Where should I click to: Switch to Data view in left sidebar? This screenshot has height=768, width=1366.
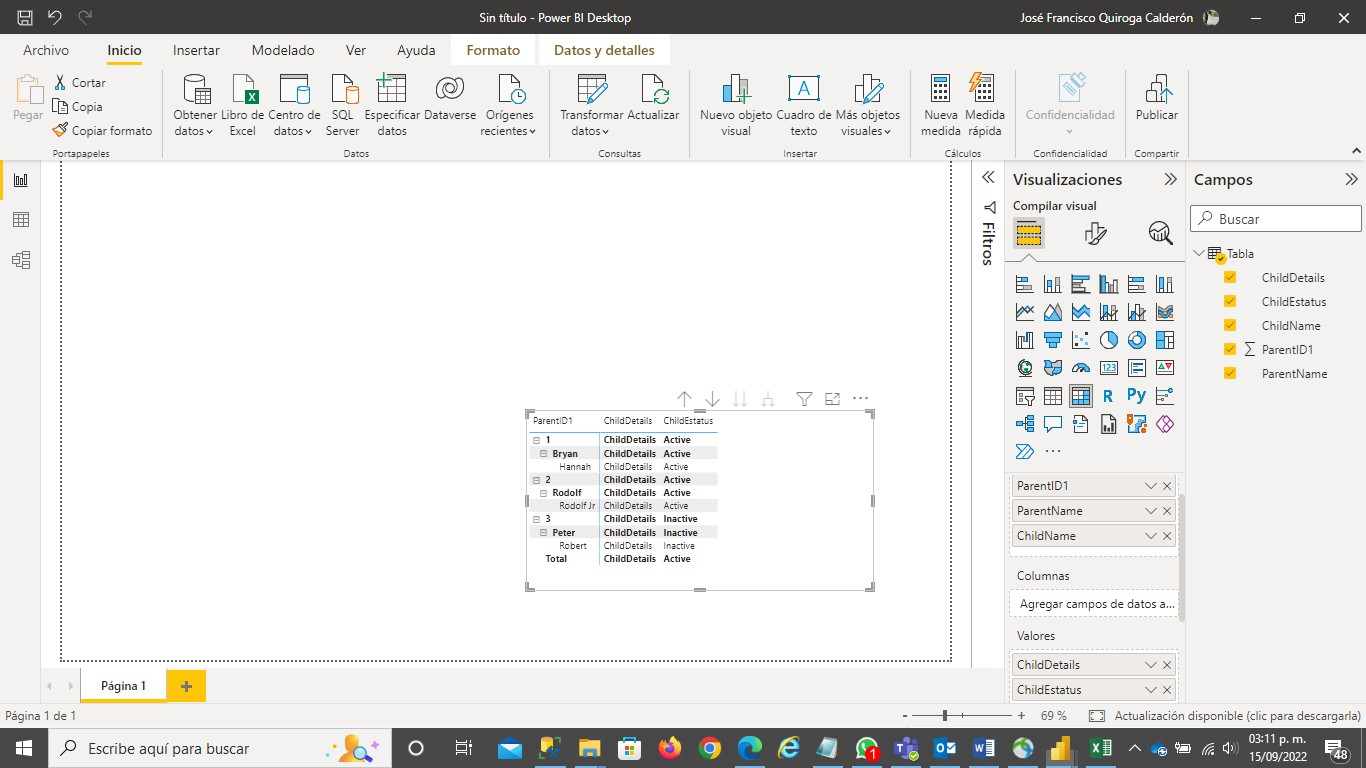[20, 220]
